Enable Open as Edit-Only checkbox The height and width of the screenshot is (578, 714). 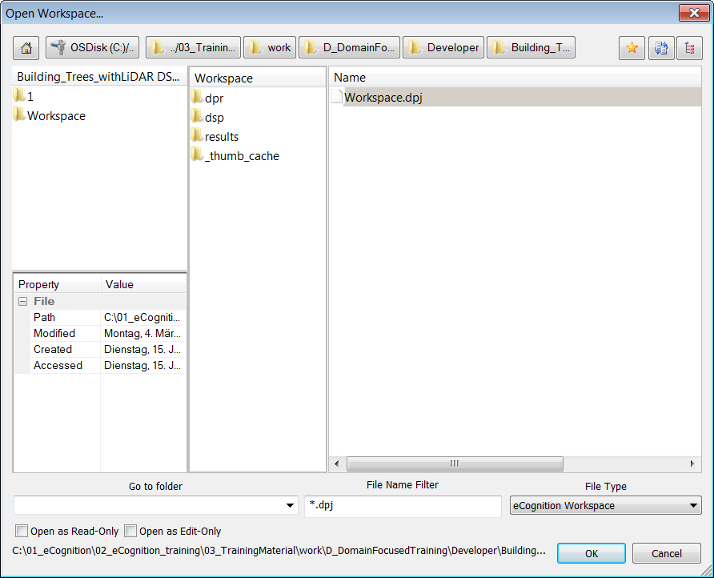(x=130, y=531)
